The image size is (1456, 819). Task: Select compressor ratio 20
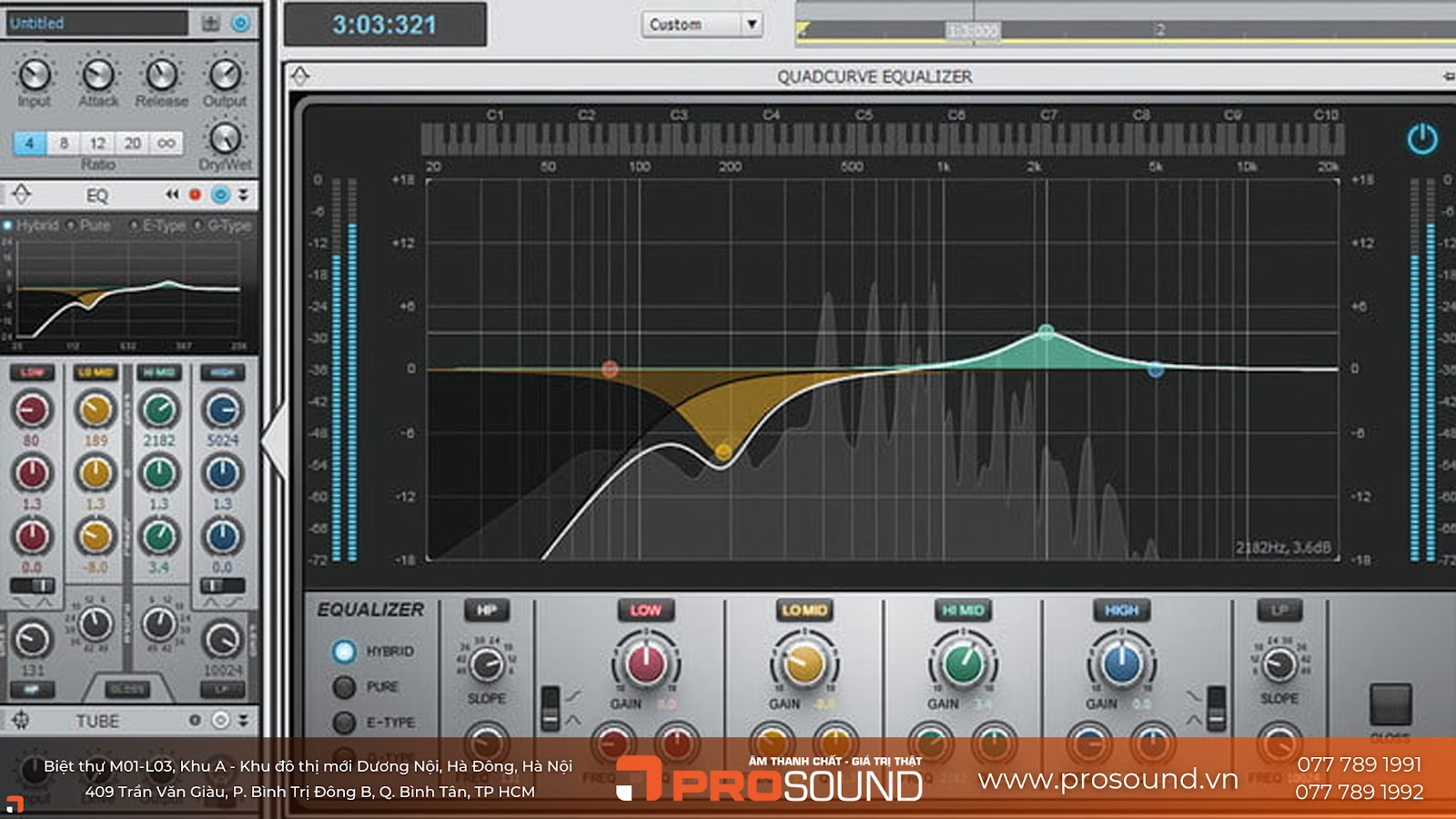pos(133,143)
